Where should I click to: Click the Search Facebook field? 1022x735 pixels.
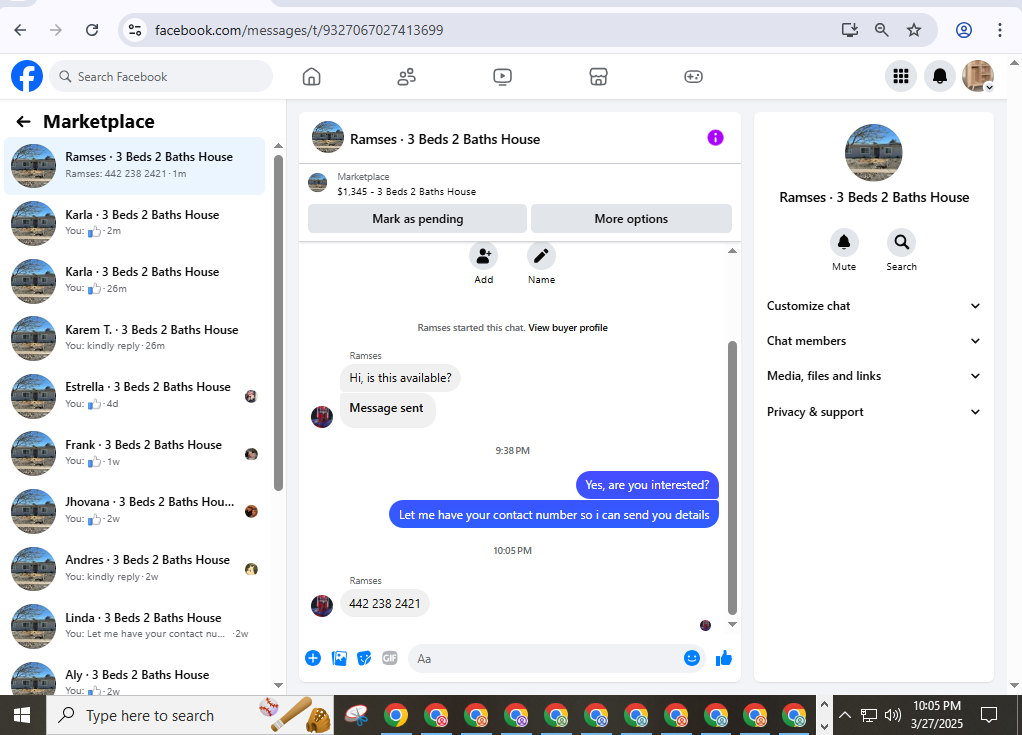(x=161, y=77)
